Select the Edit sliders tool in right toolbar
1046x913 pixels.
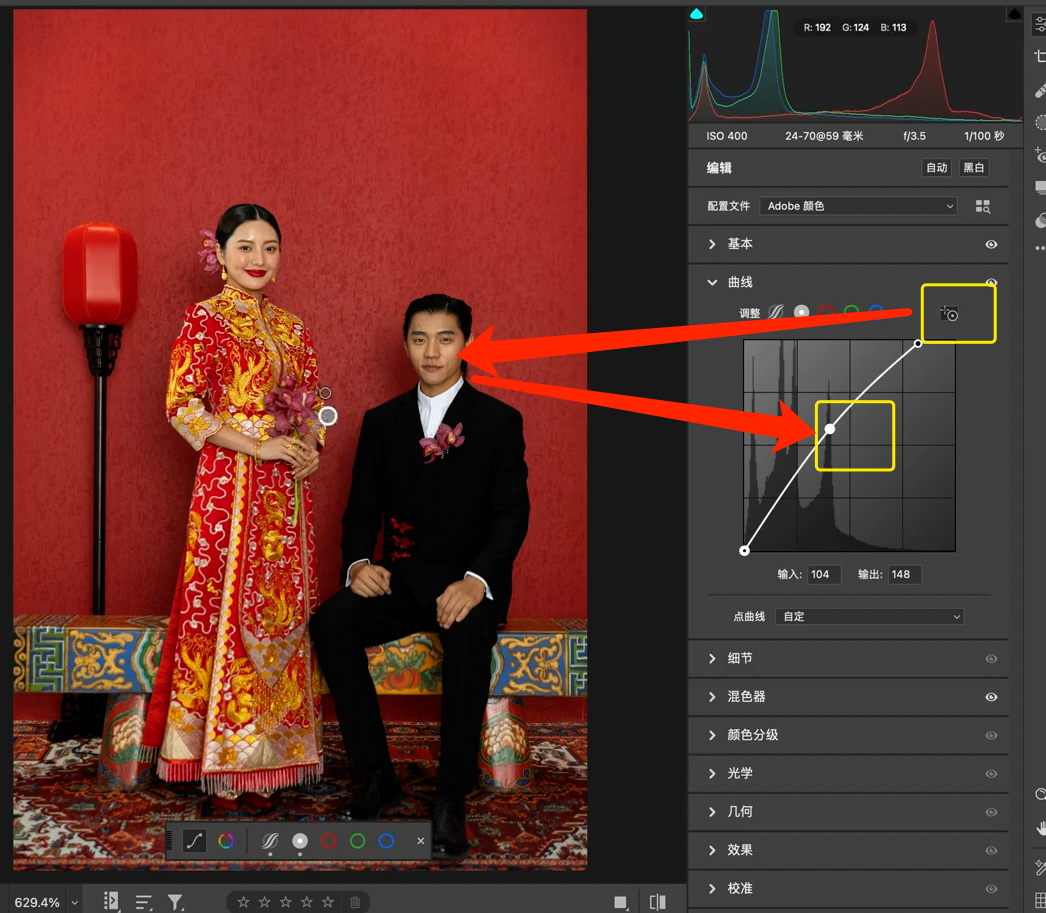tap(1040, 24)
